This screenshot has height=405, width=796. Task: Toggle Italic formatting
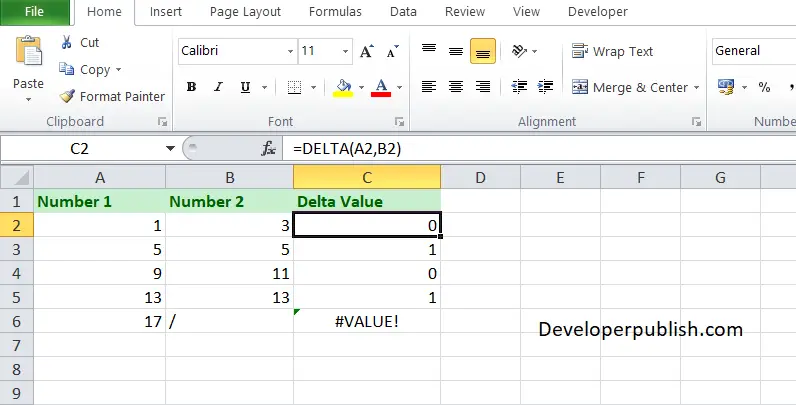pos(218,87)
